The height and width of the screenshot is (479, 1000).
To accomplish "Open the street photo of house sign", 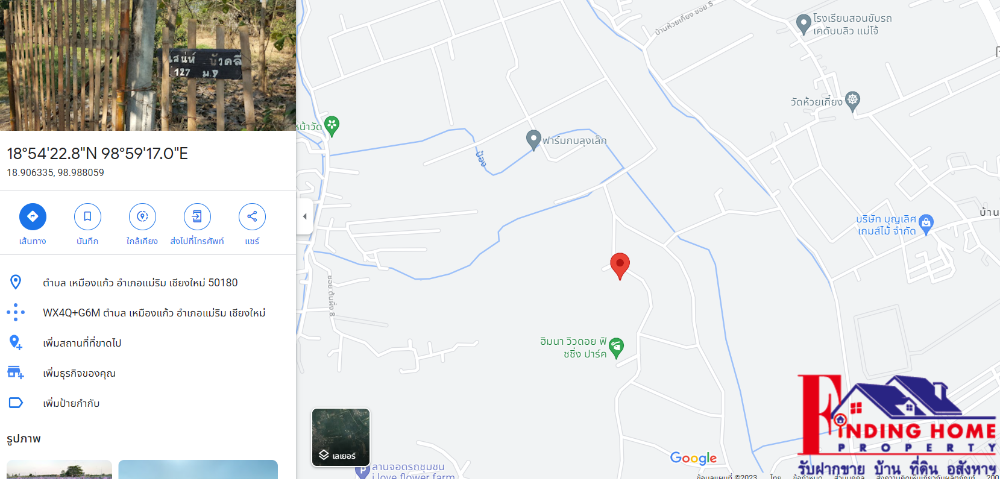I will 148,65.
